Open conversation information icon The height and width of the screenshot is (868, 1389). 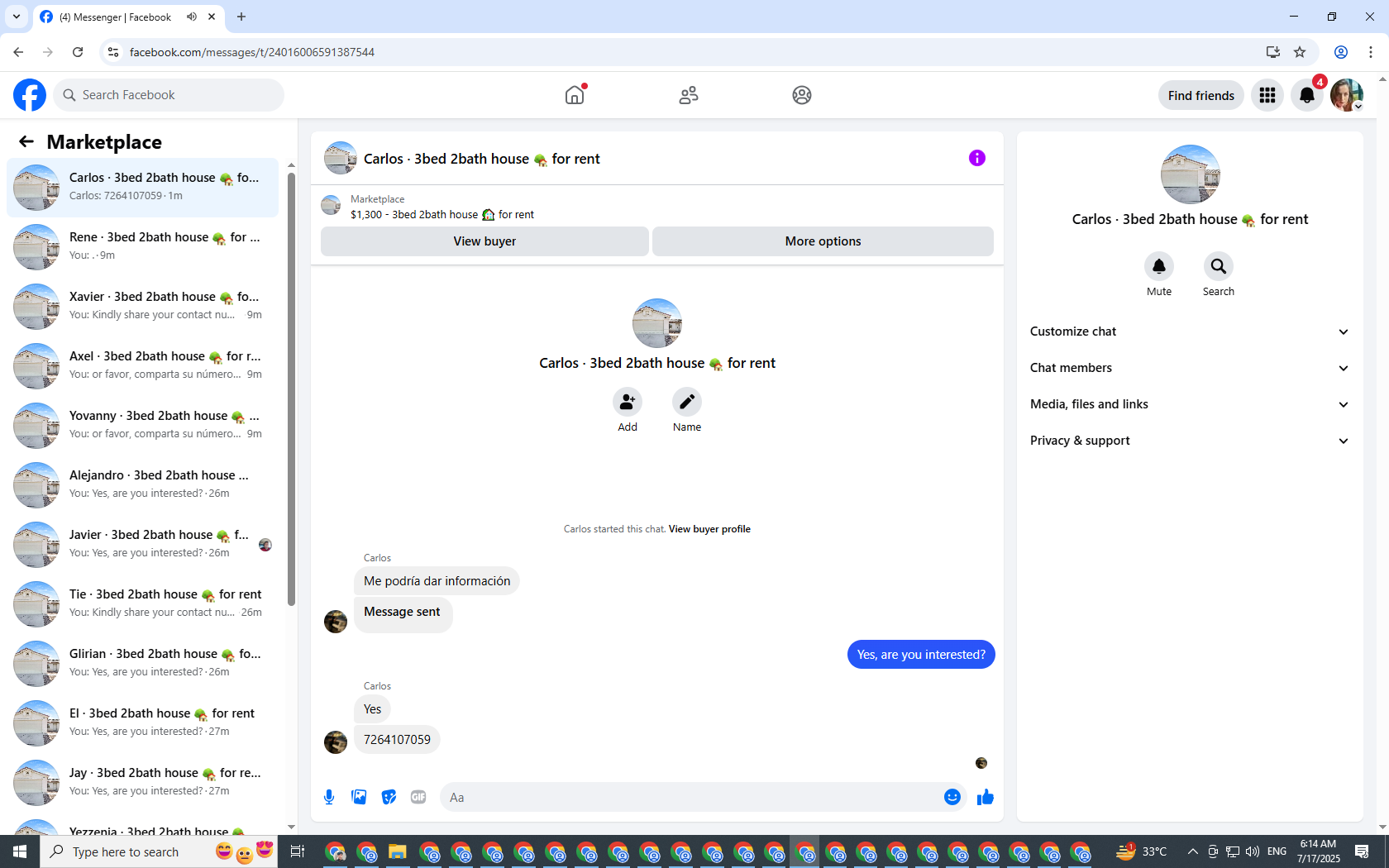(x=977, y=158)
